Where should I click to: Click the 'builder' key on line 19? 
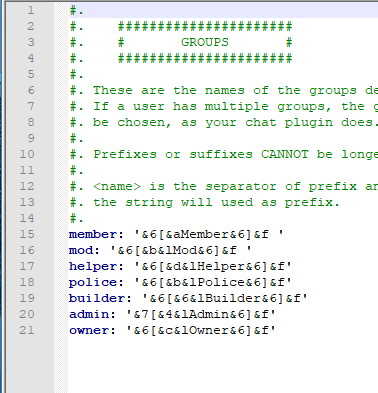coord(97,298)
